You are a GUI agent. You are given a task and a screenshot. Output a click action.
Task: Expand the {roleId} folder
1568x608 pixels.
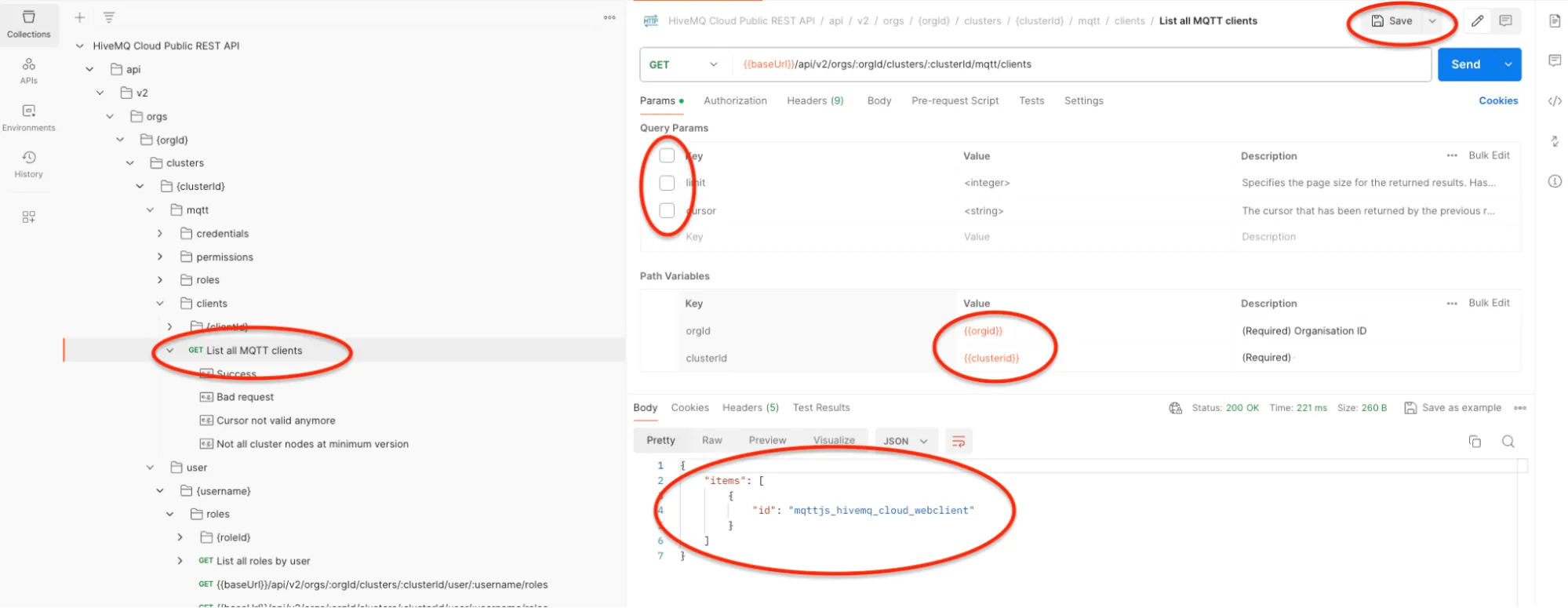tap(180, 537)
